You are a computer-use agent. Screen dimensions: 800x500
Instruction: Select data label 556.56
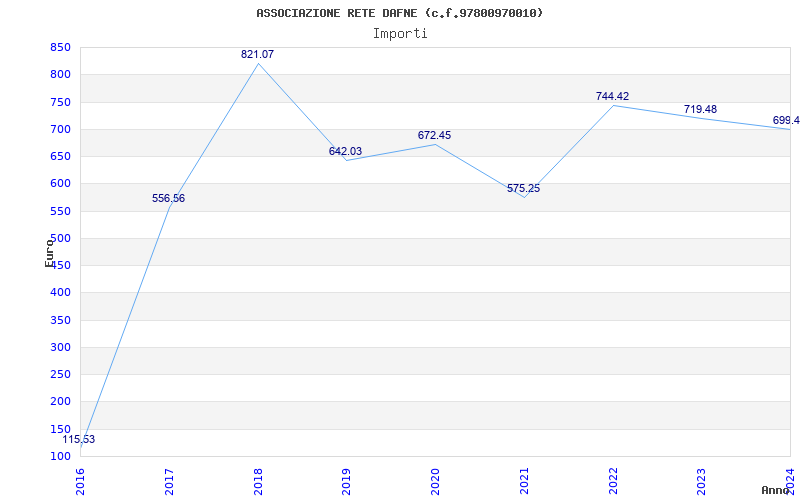click(168, 198)
